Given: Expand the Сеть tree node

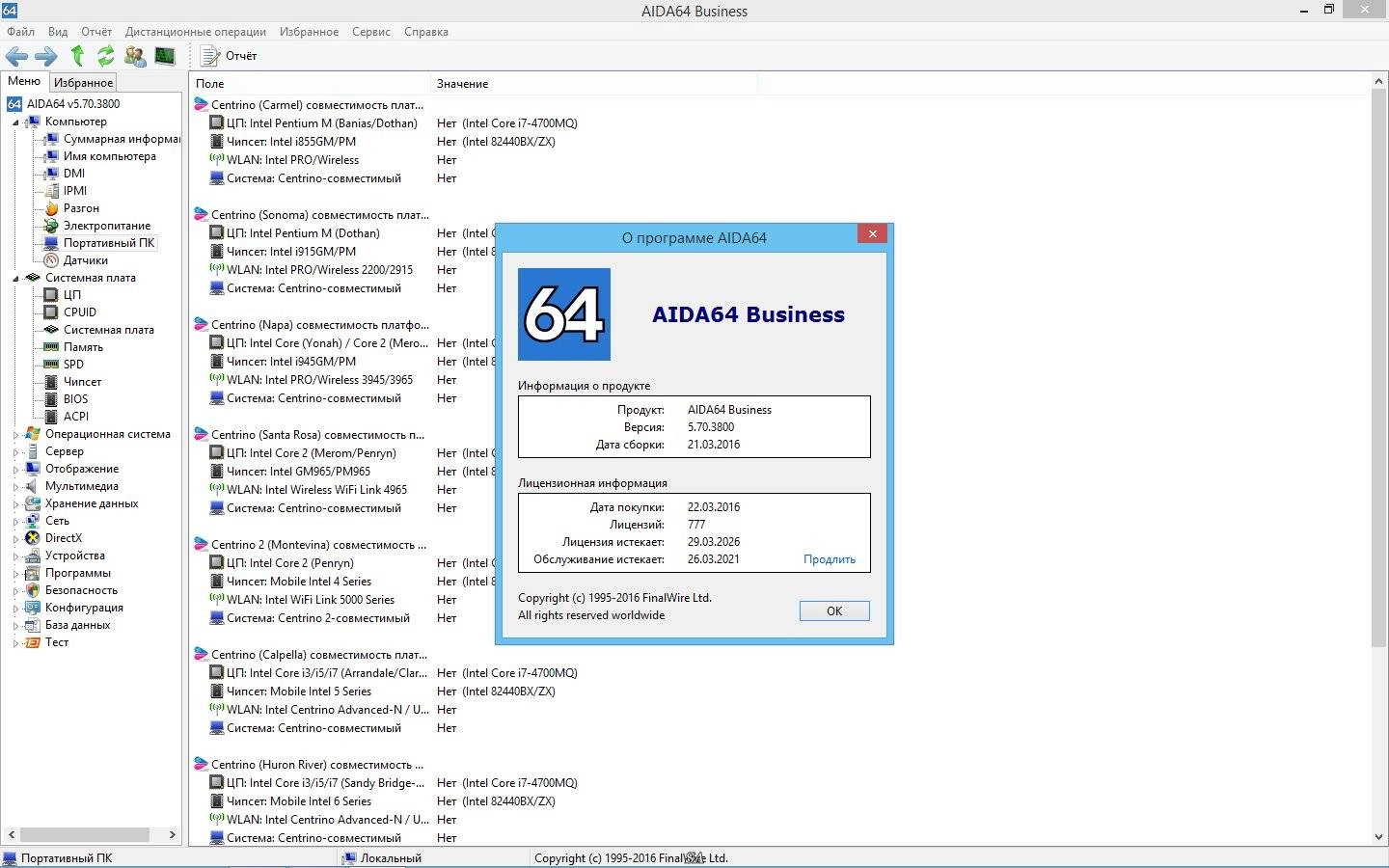Looking at the screenshot, I should point(15,522).
